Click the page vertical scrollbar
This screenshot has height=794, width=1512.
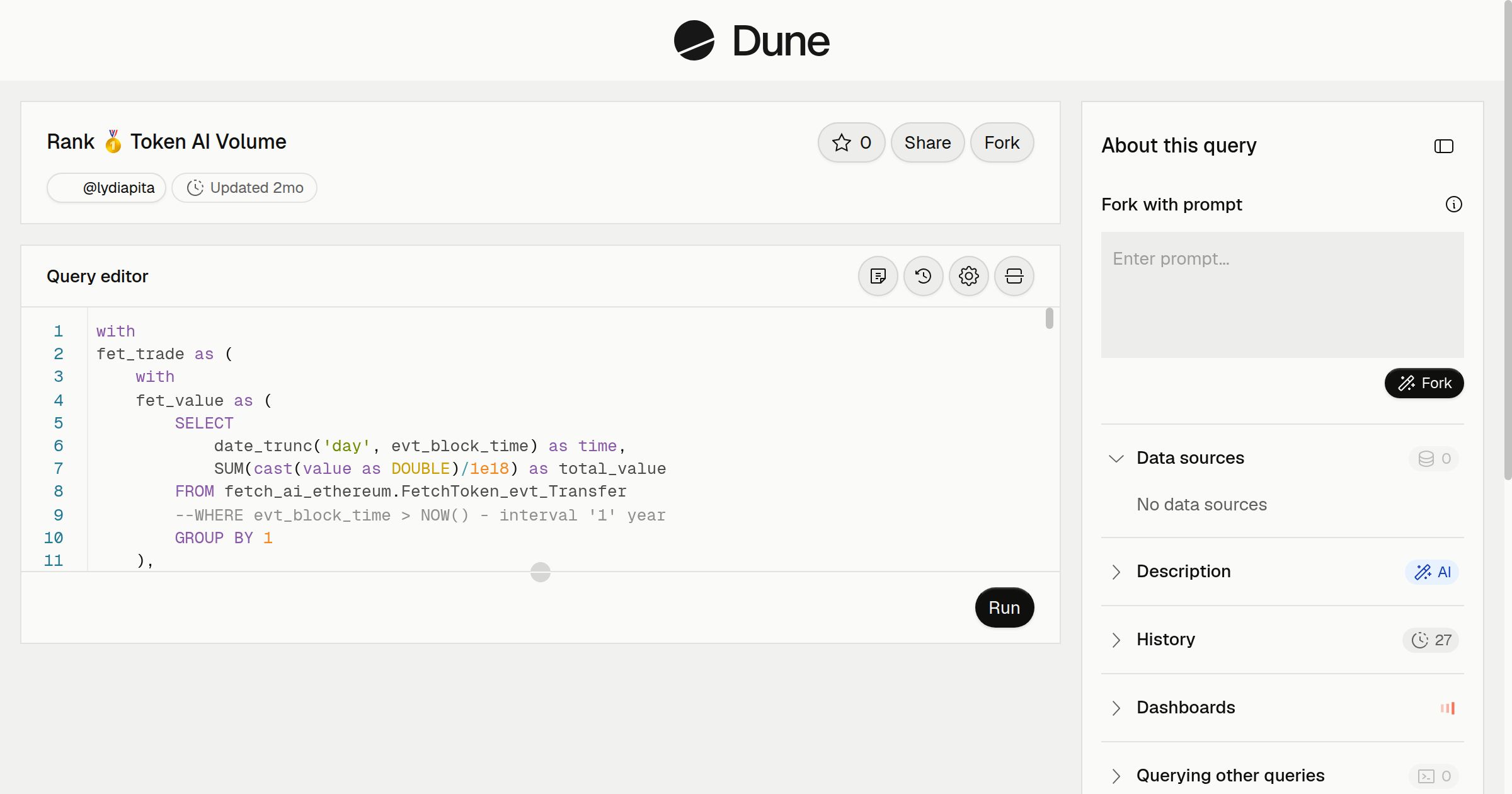[1508, 239]
